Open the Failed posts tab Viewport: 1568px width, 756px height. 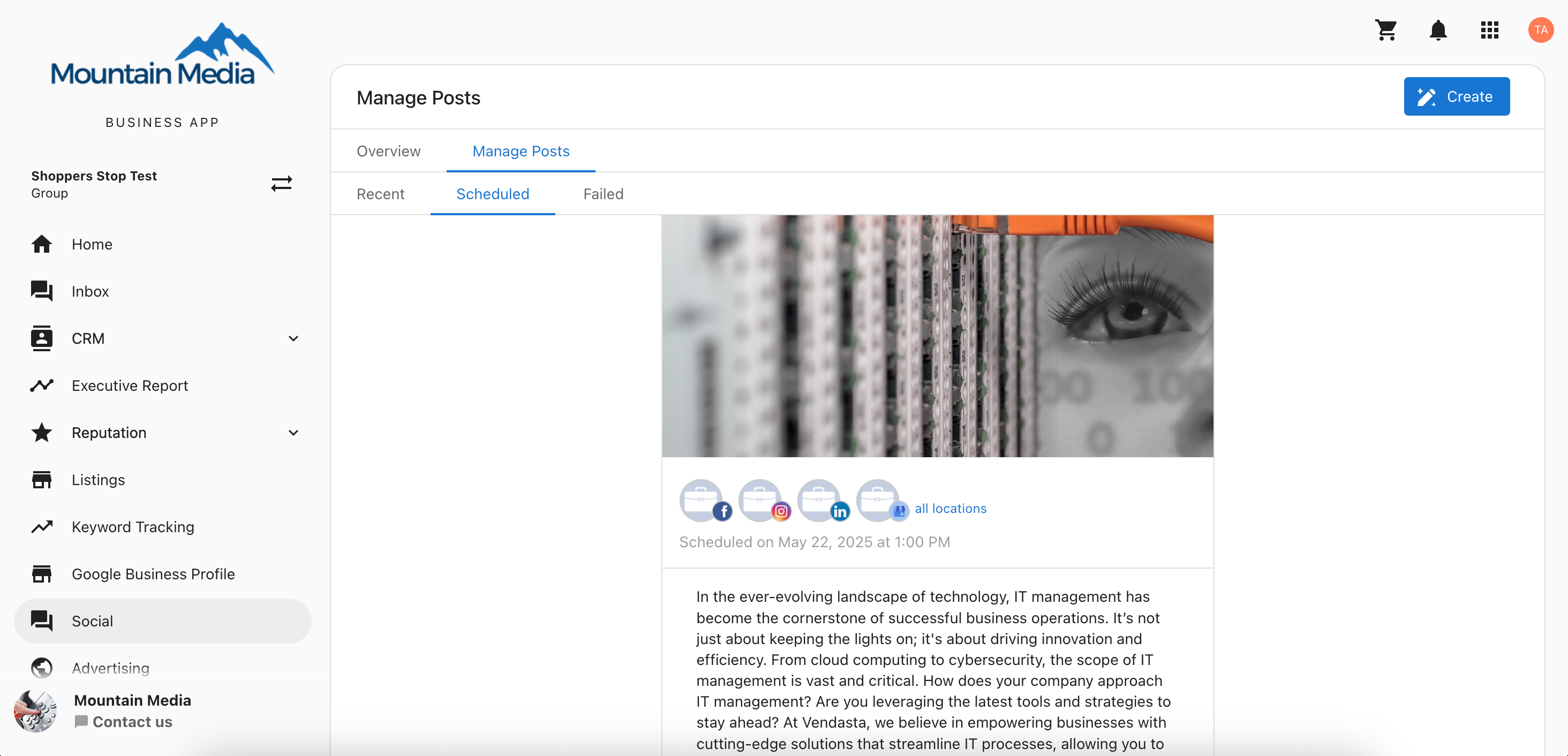click(x=603, y=194)
